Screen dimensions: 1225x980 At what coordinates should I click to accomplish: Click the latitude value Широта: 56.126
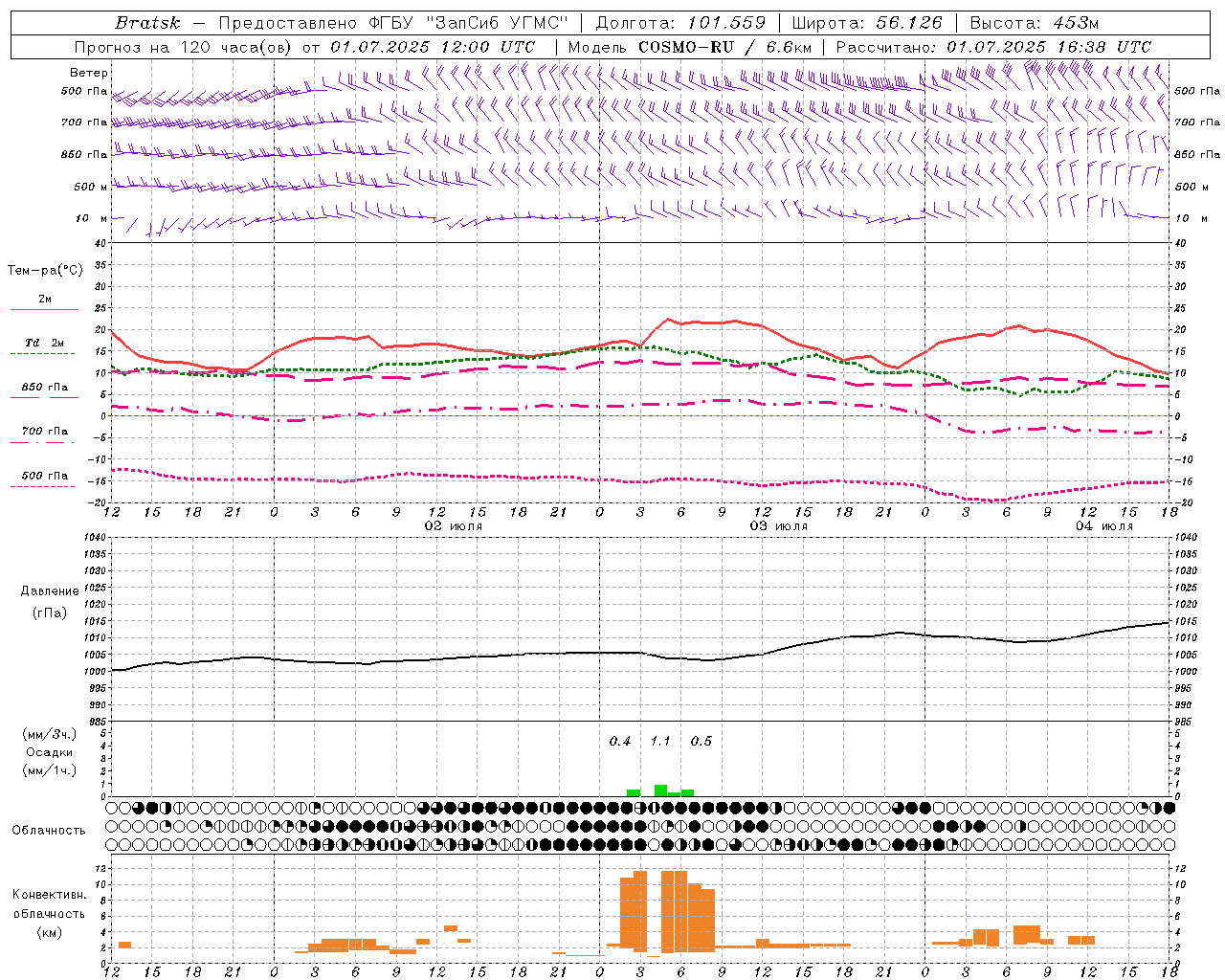click(867, 23)
